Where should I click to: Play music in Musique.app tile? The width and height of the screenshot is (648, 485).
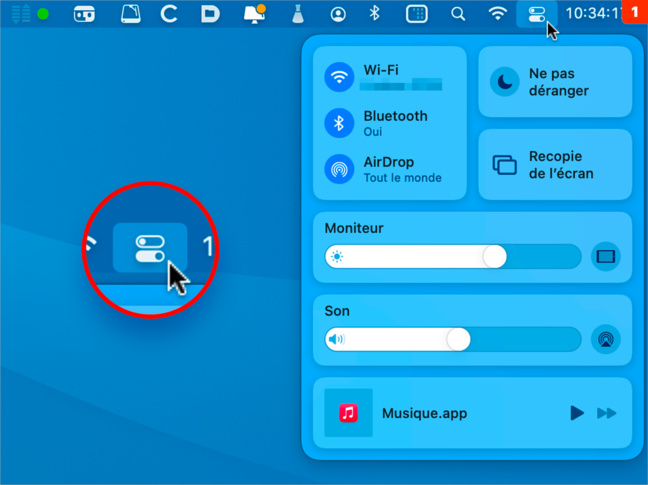(577, 413)
